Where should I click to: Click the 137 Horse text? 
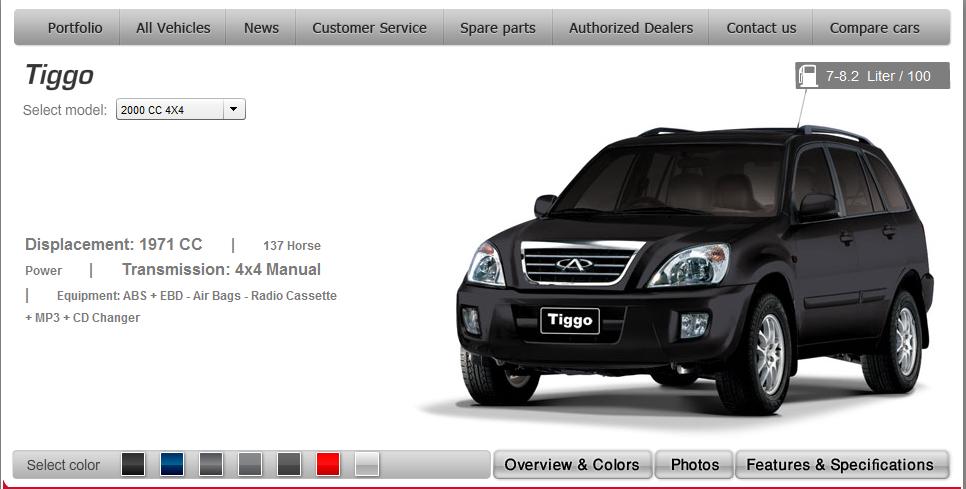click(x=292, y=246)
